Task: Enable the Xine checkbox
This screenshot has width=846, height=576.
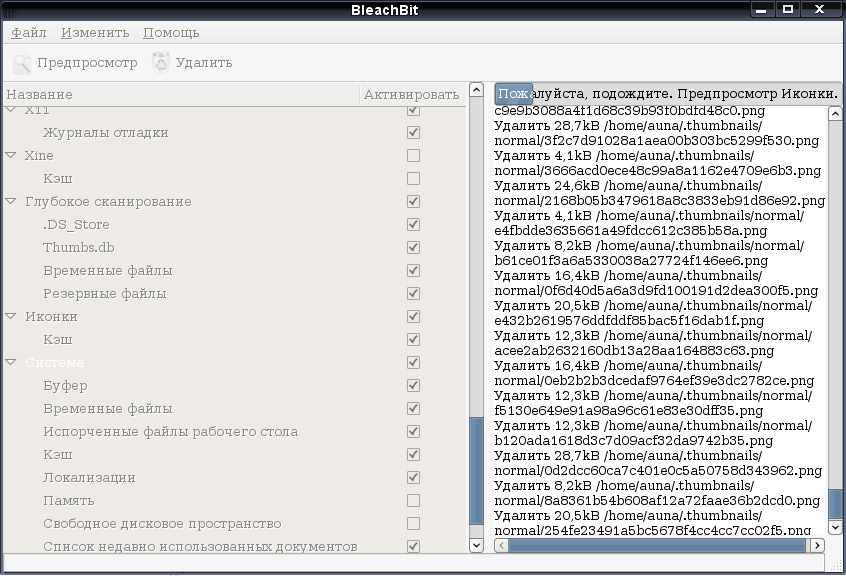Action: [413, 156]
